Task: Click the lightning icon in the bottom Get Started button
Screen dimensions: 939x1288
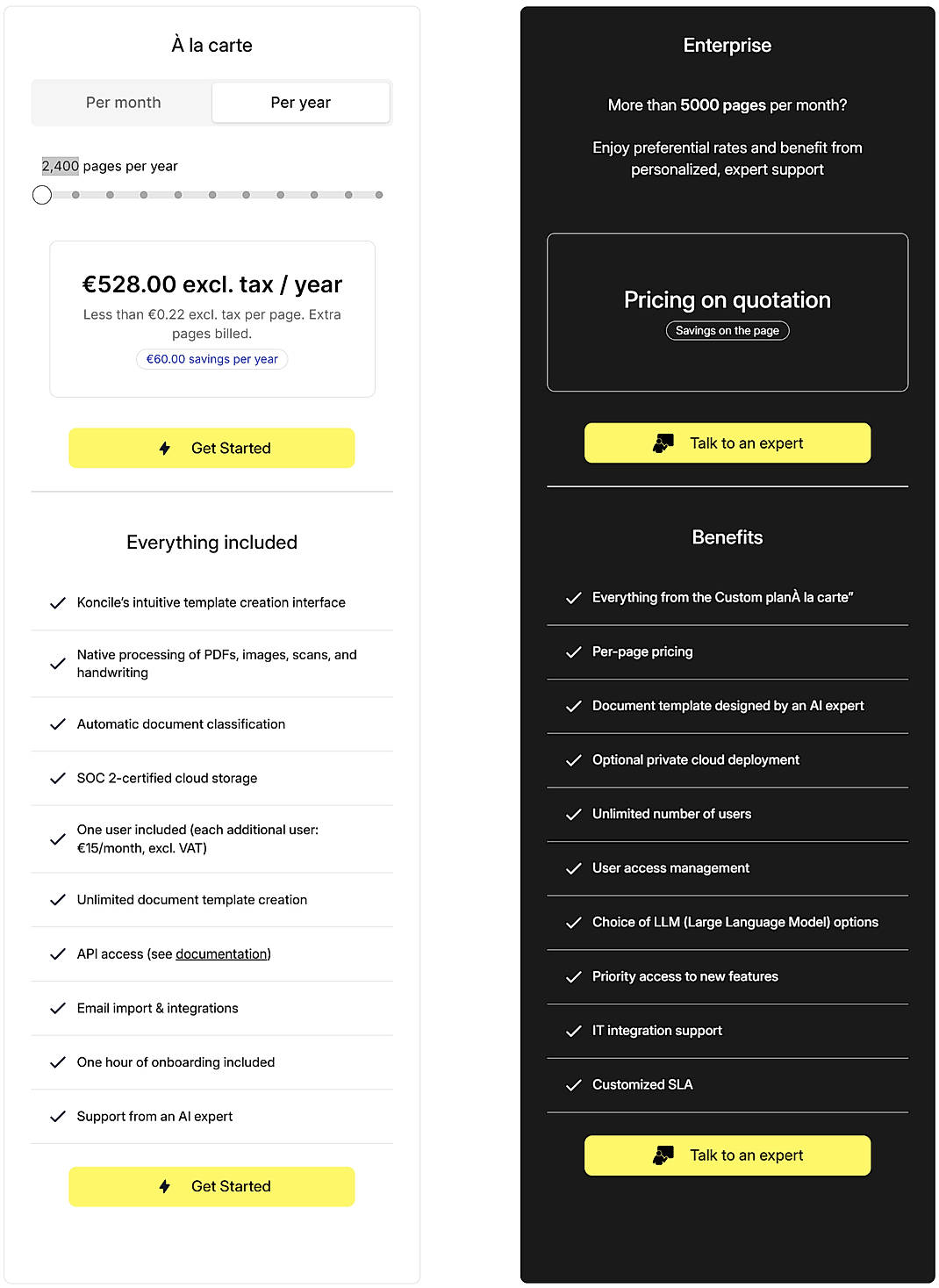Action: pos(164,1186)
